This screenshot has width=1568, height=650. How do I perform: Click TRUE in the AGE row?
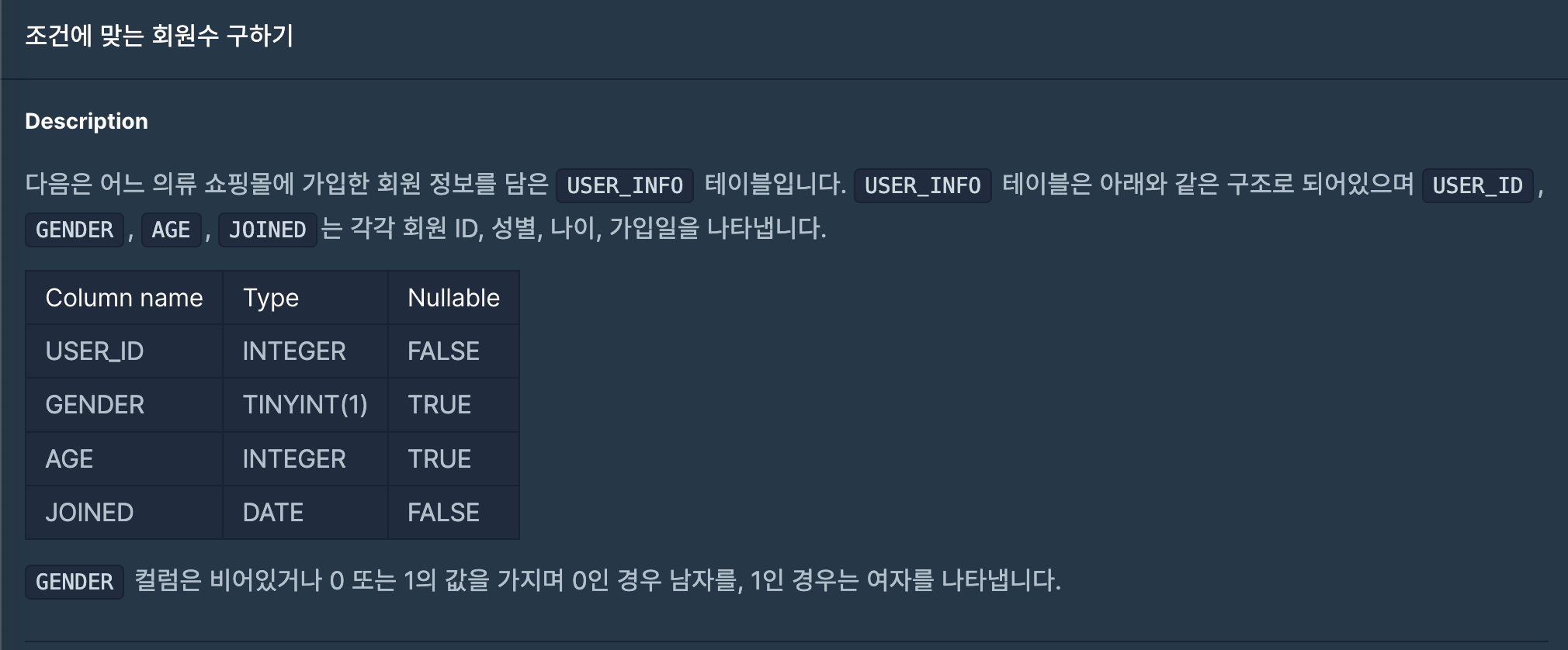tap(439, 459)
